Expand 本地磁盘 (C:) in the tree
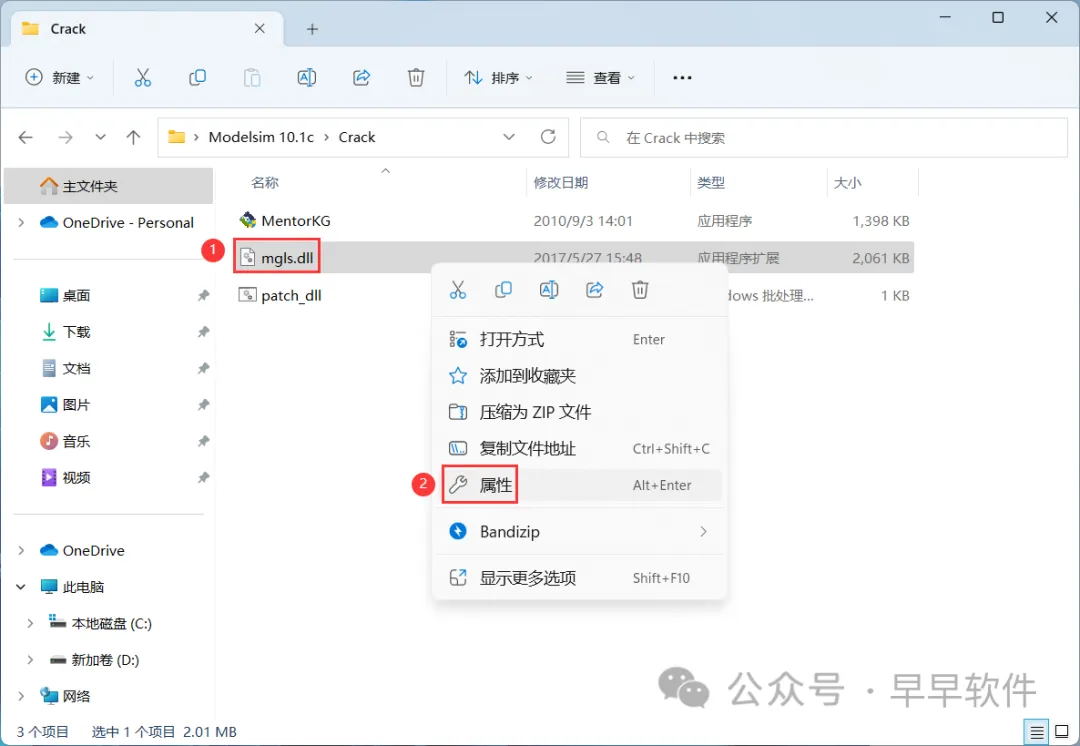Image resolution: width=1080 pixels, height=746 pixels. click(x=30, y=623)
